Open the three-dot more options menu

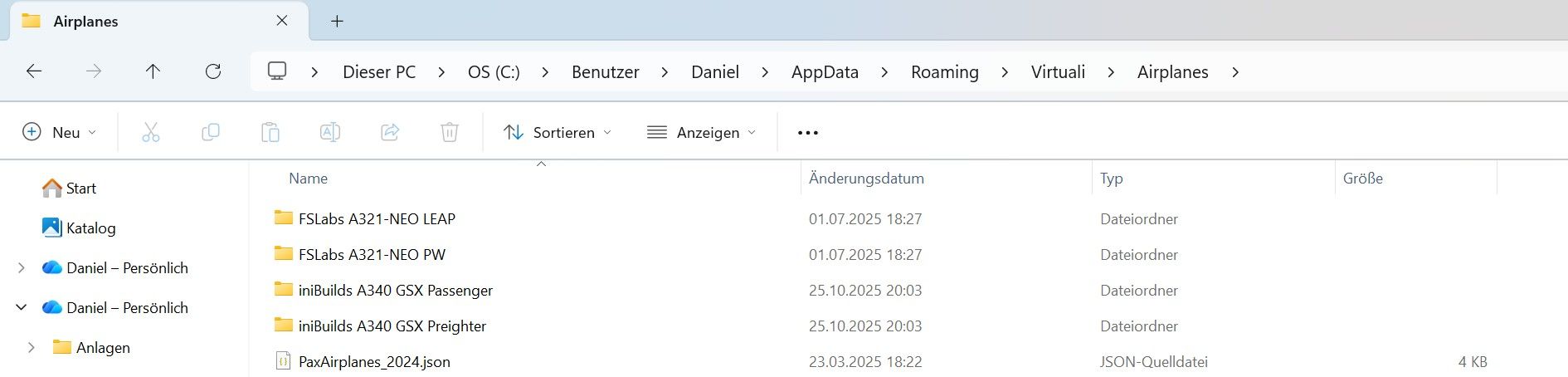[x=807, y=132]
